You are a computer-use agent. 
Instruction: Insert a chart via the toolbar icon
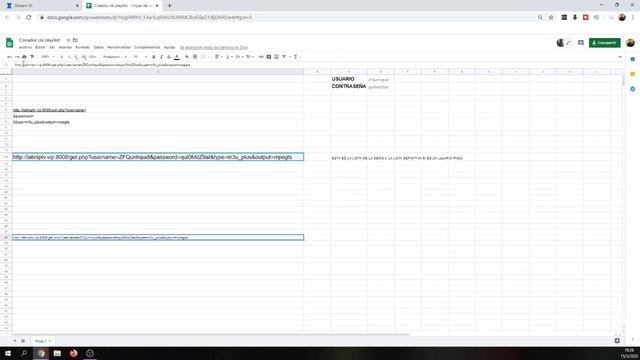[276, 57]
